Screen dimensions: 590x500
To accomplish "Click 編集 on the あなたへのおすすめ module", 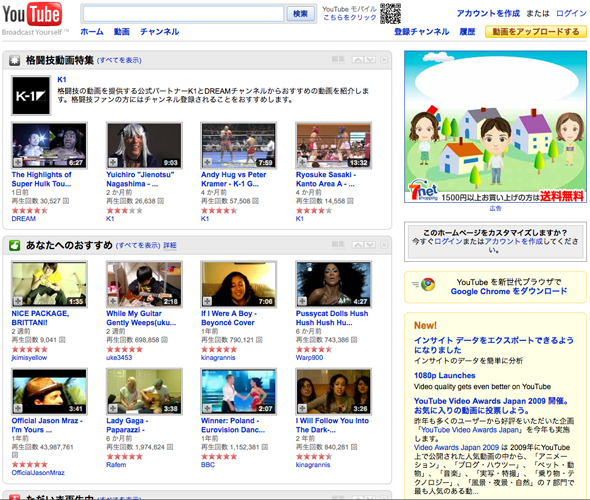I will (x=338, y=245).
